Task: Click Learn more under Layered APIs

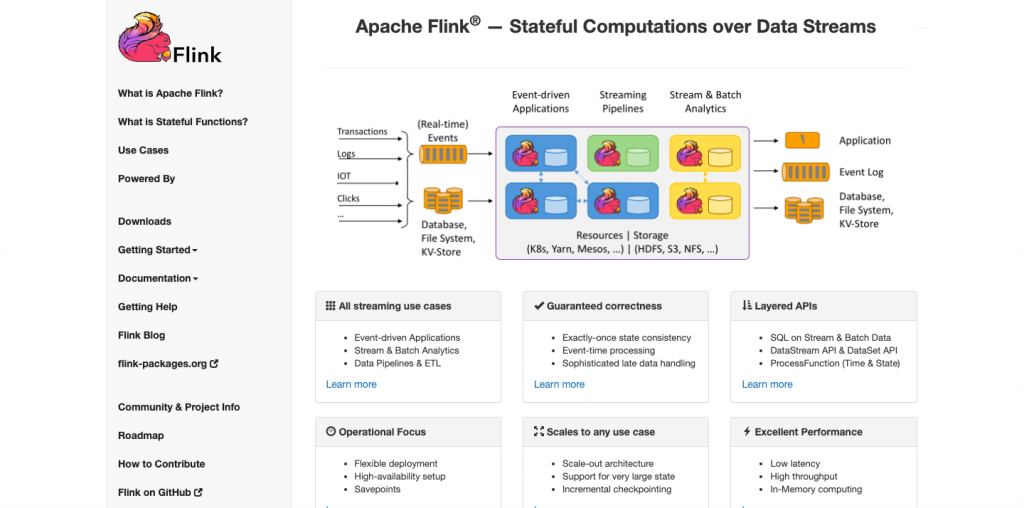Action: pyautogui.click(x=767, y=384)
